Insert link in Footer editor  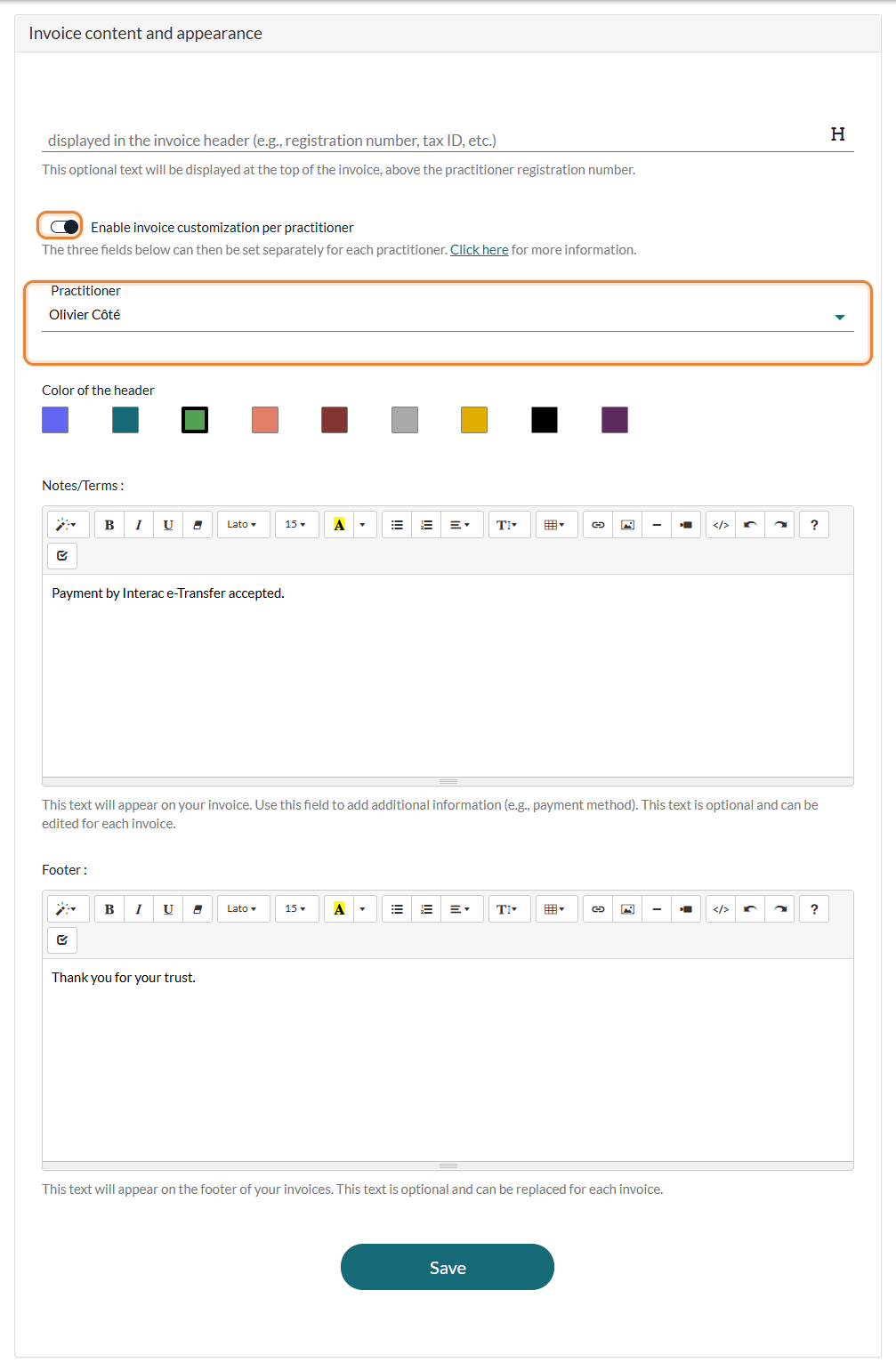point(598,909)
